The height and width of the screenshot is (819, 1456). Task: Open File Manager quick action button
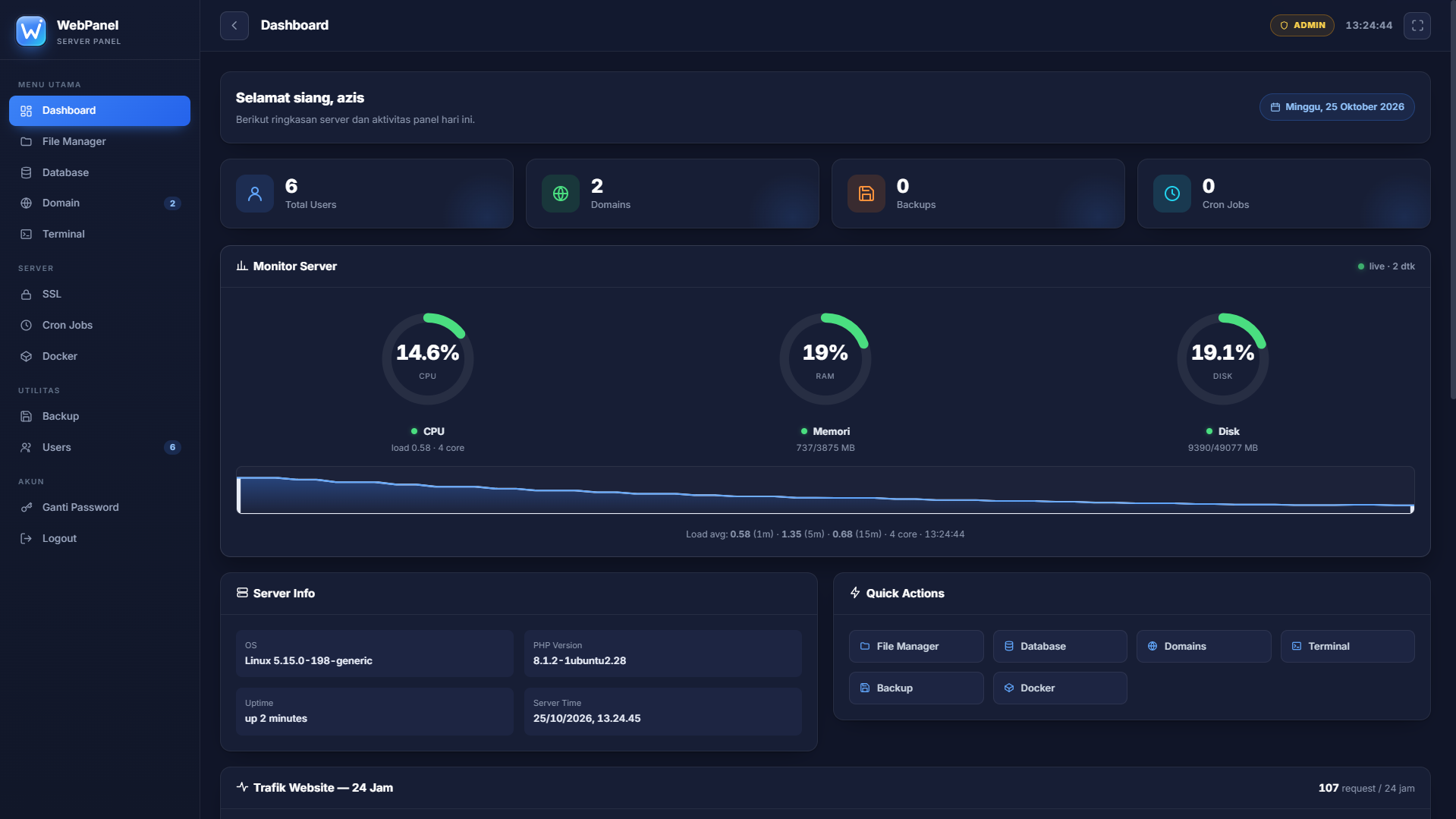click(x=916, y=647)
